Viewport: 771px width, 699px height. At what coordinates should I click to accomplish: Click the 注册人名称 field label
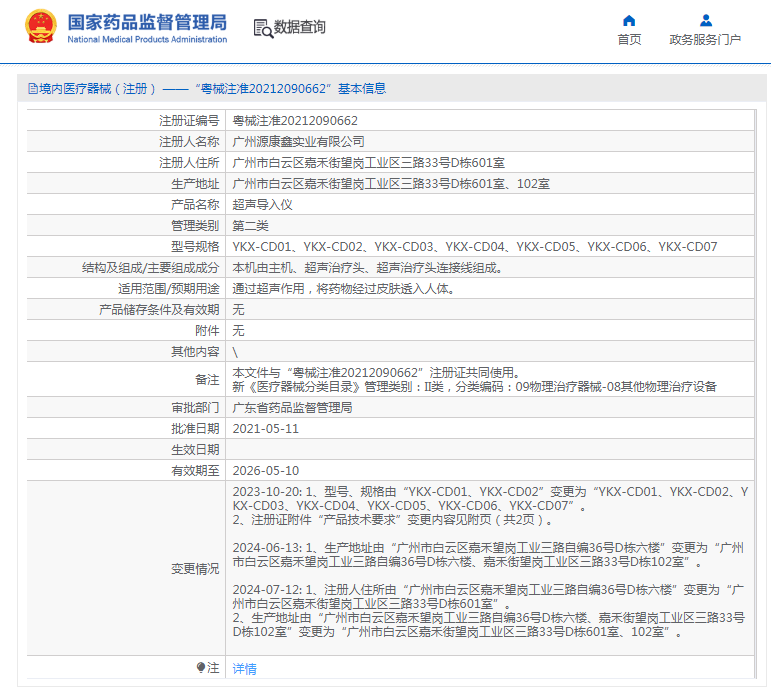tap(189, 142)
